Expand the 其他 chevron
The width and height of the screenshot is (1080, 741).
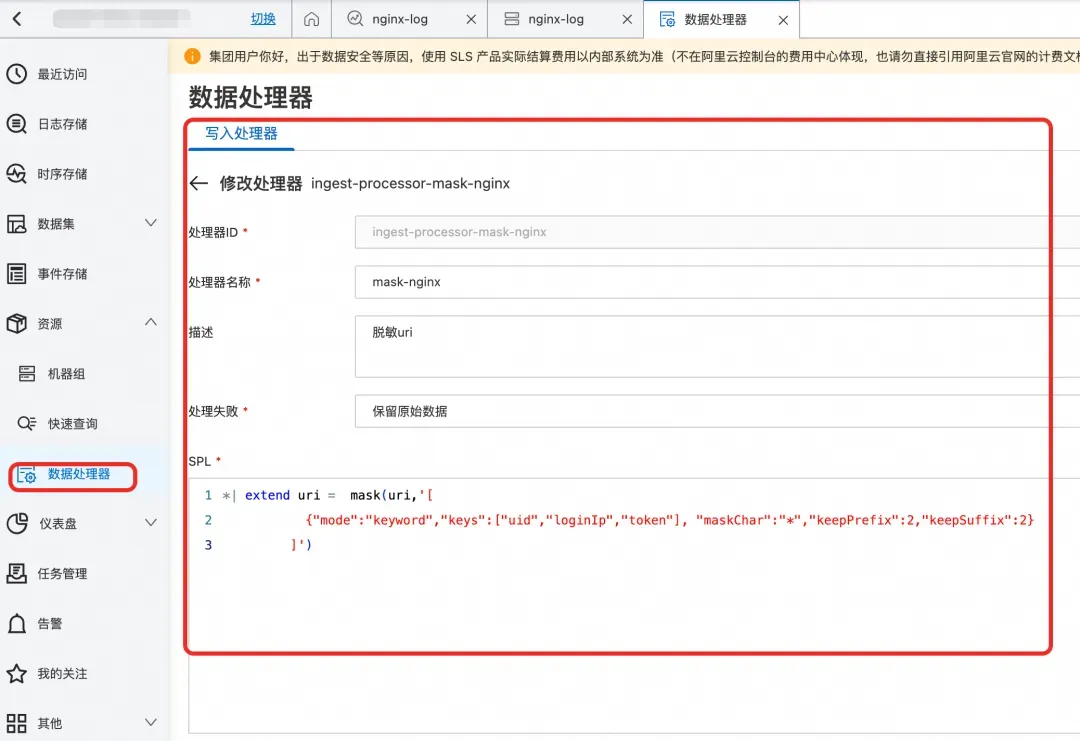[151, 722]
